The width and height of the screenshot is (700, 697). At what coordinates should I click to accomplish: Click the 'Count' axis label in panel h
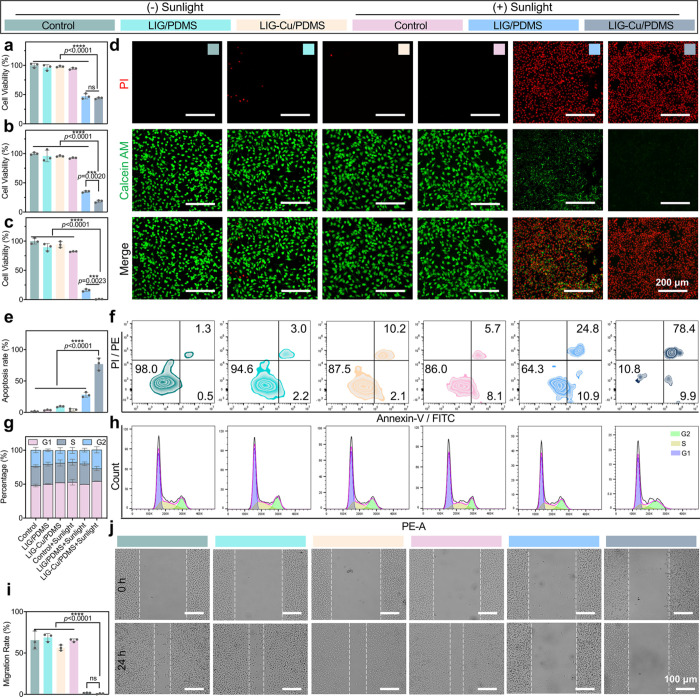[116, 476]
